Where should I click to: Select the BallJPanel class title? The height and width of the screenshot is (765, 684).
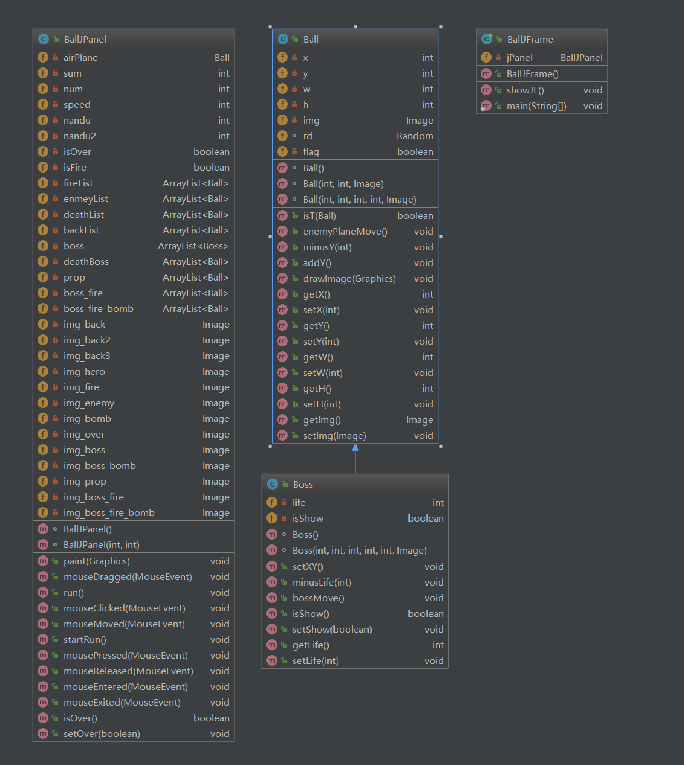[85, 40]
